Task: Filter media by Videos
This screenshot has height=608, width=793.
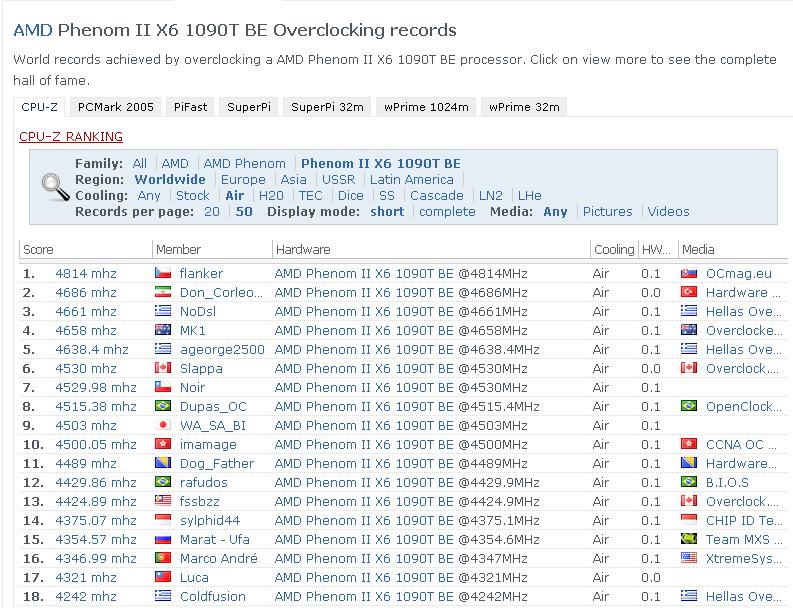Action: click(669, 211)
